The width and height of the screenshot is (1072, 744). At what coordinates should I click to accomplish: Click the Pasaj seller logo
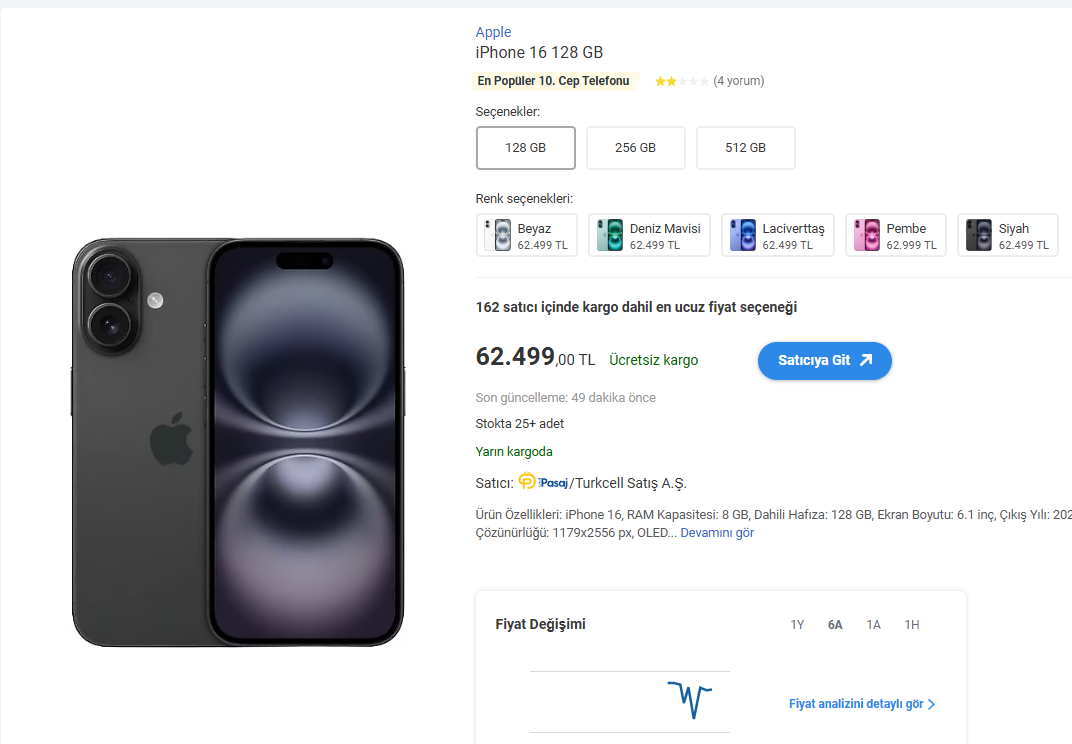click(543, 482)
